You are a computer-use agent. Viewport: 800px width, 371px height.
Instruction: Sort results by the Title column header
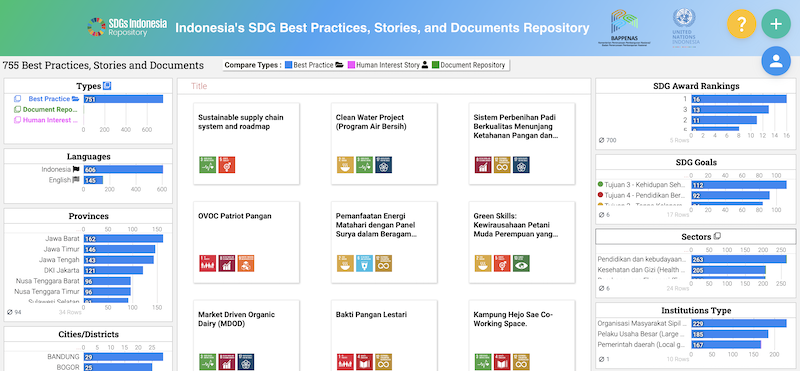[x=199, y=86]
